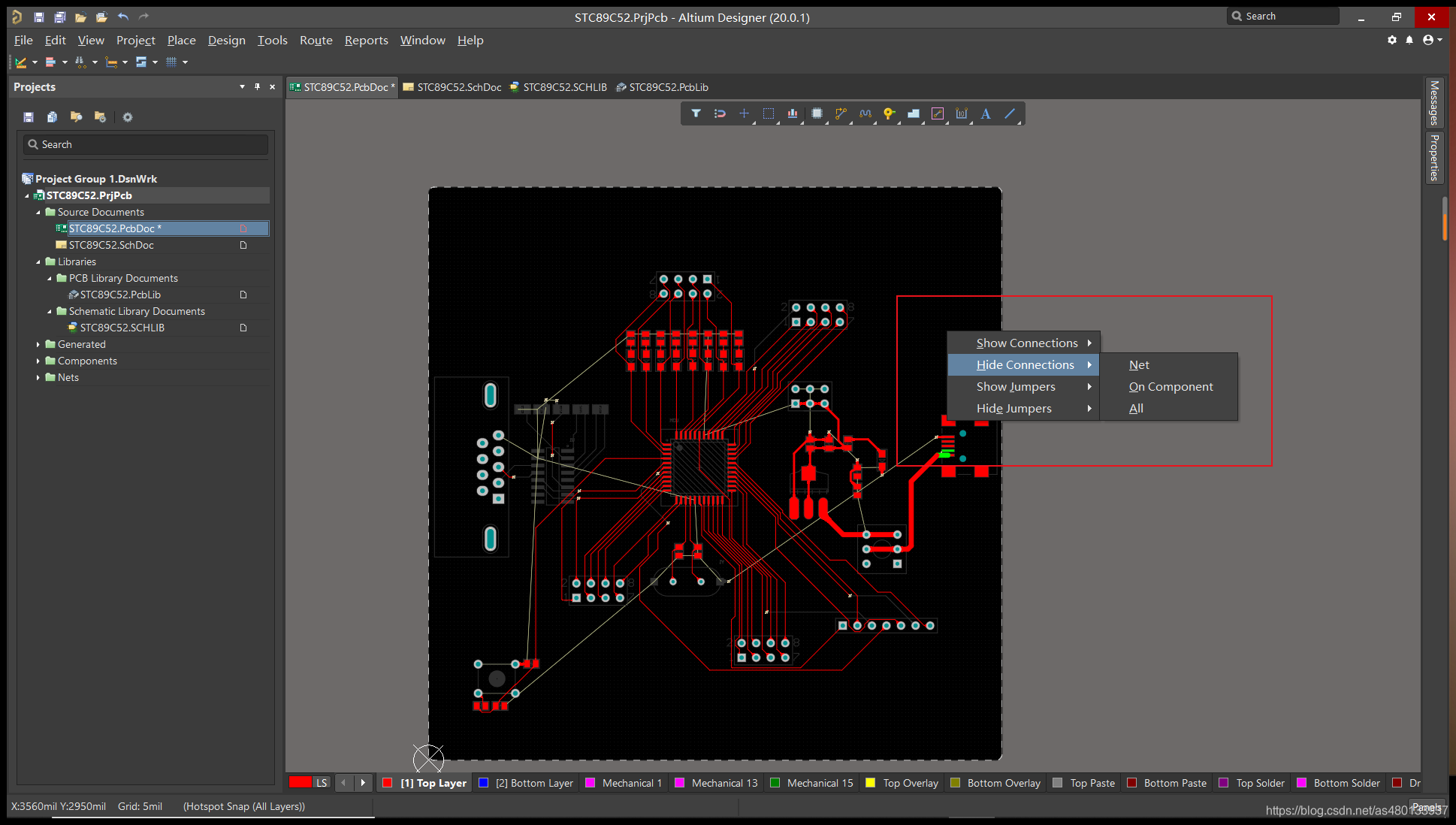Screen dimensions: 1456x825
Task: Click the Bottom Layer blue color swatch
Action: (484, 783)
